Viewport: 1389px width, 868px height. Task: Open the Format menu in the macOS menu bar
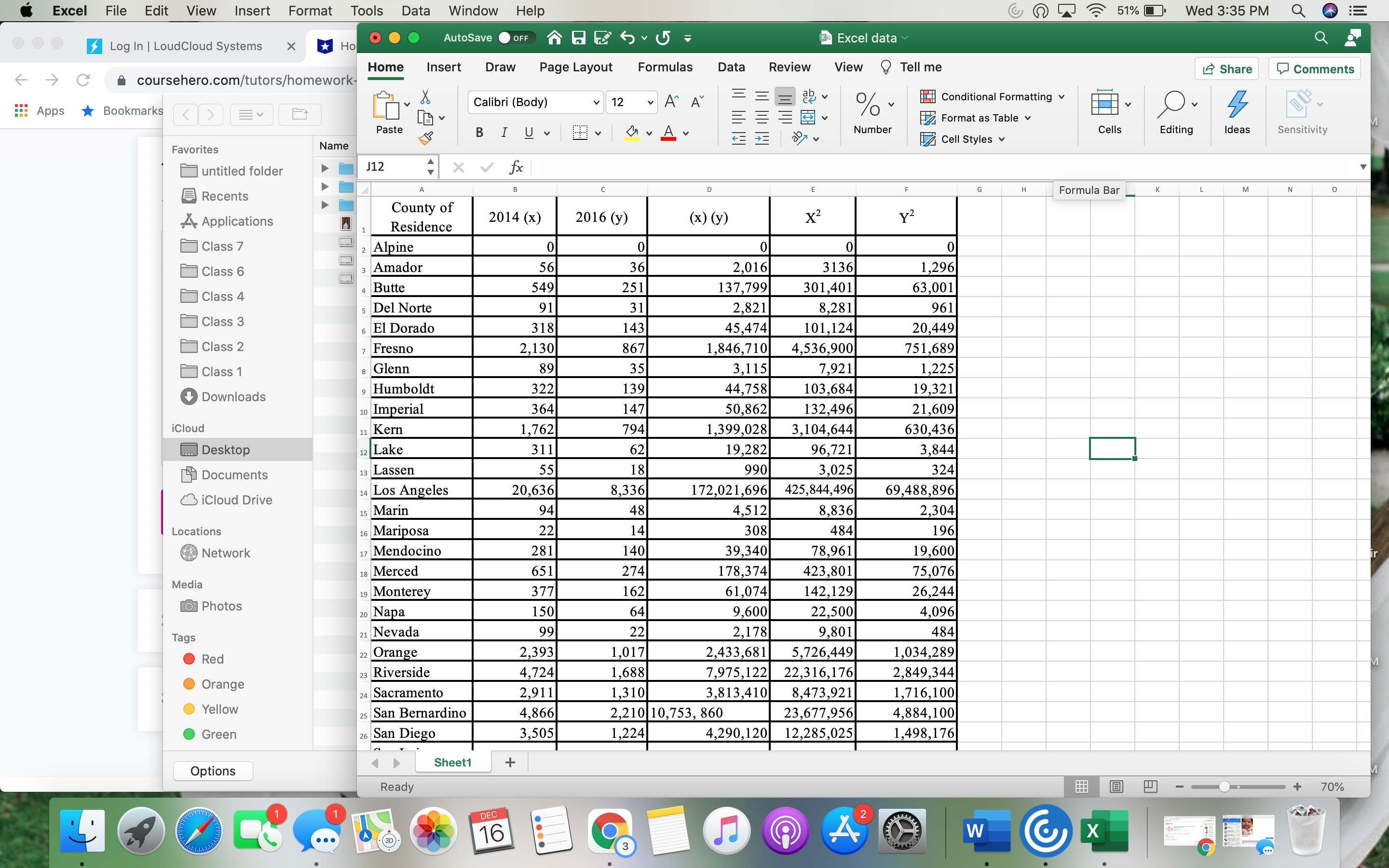tap(310, 10)
